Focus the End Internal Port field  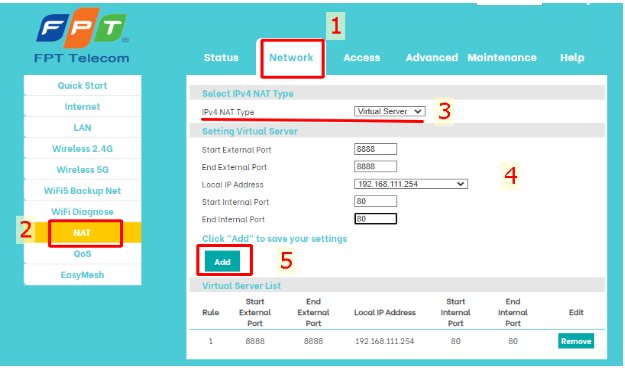point(375,218)
